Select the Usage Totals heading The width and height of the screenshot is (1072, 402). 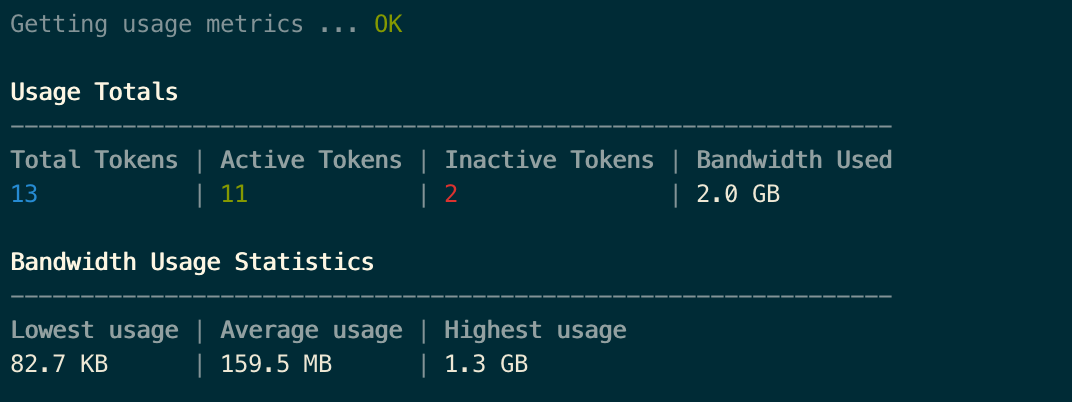(94, 92)
